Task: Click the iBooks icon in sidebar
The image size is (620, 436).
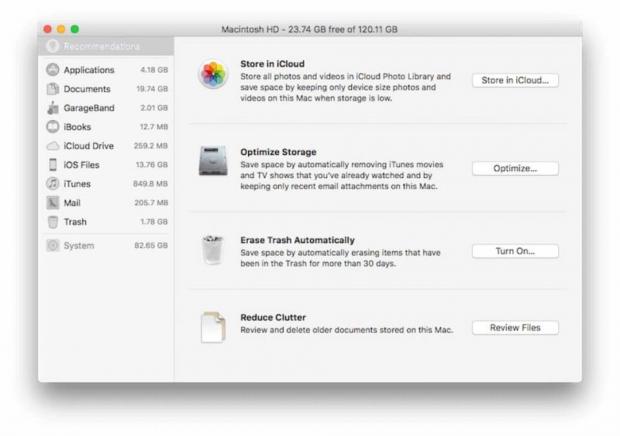Action: pos(53,127)
